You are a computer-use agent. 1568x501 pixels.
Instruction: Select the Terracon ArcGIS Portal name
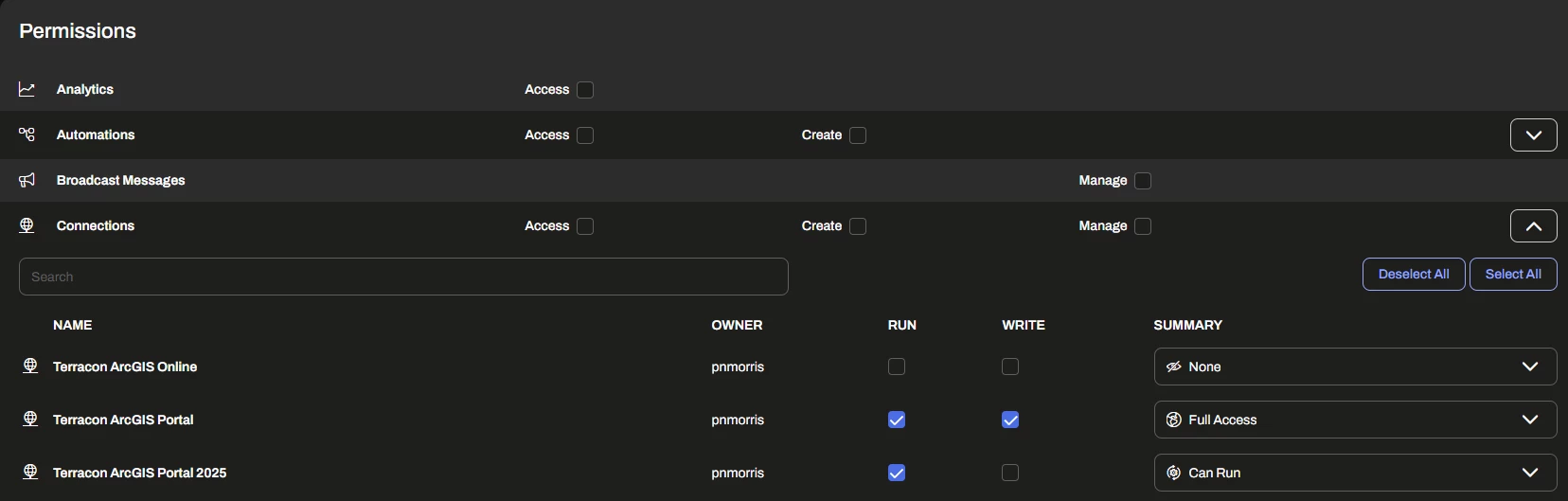[x=123, y=420]
